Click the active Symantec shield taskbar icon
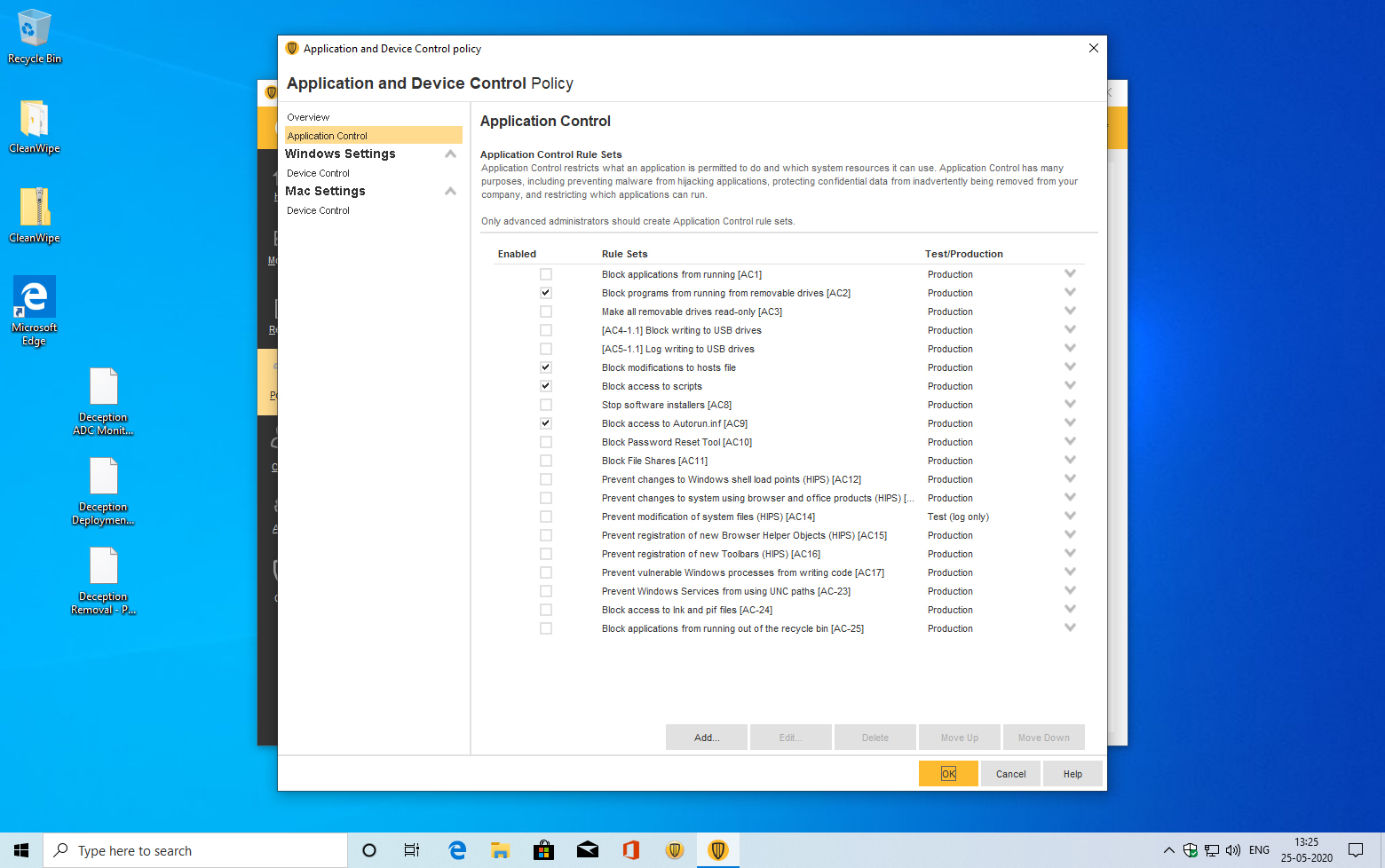 718,850
